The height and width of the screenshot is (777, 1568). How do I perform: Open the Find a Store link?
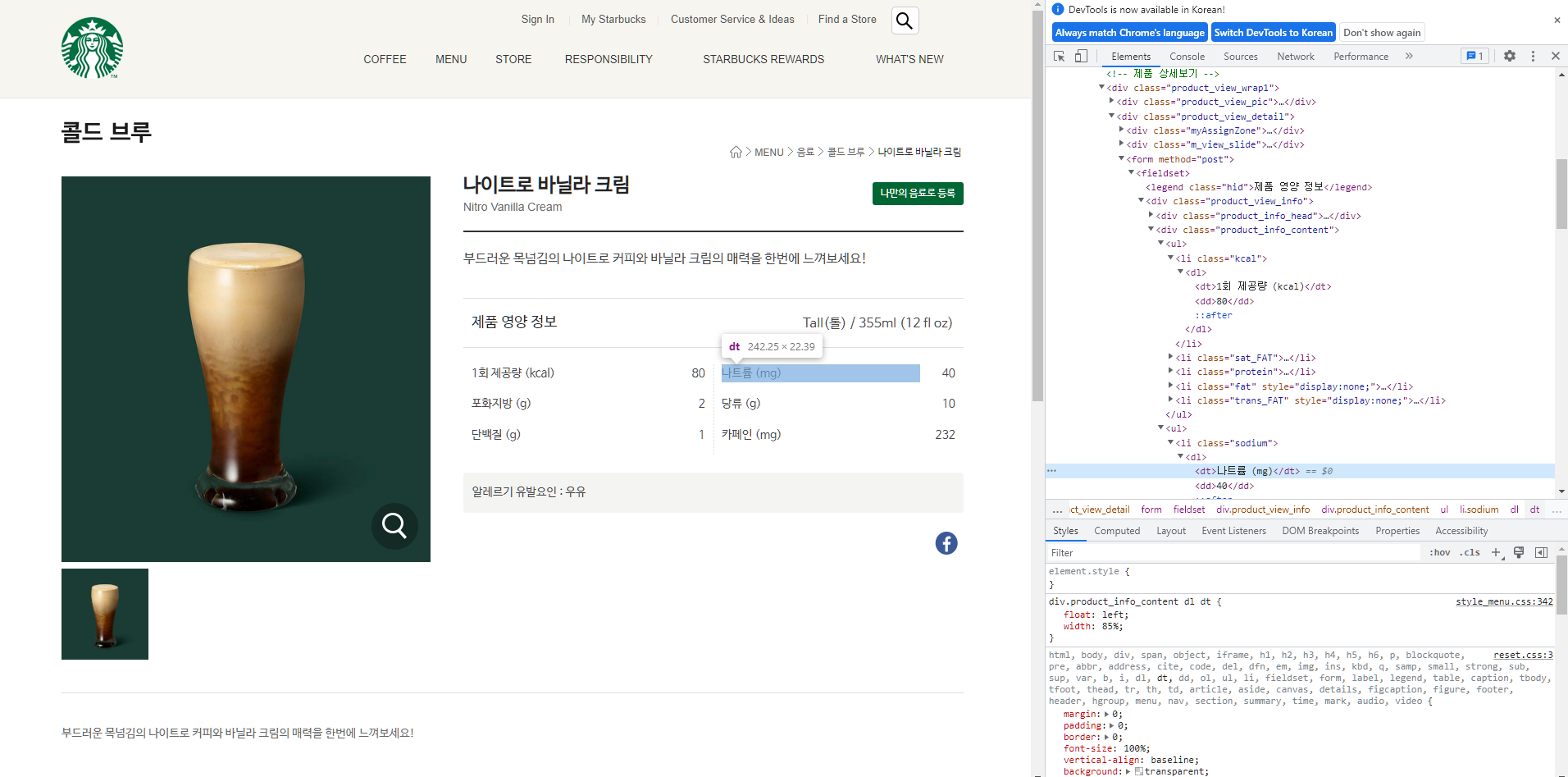(847, 19)
